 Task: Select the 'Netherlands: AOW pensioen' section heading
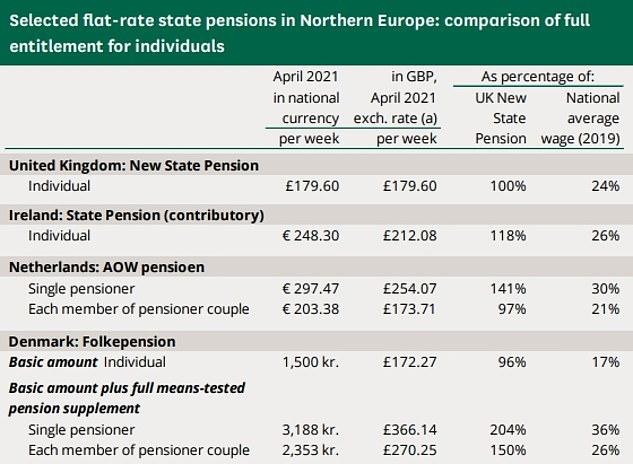click(105, 267)
